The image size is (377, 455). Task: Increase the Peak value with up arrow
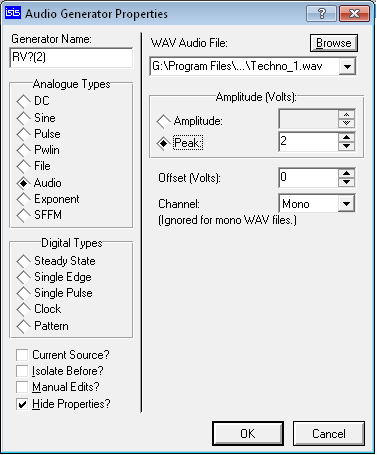tap(346, 137)
